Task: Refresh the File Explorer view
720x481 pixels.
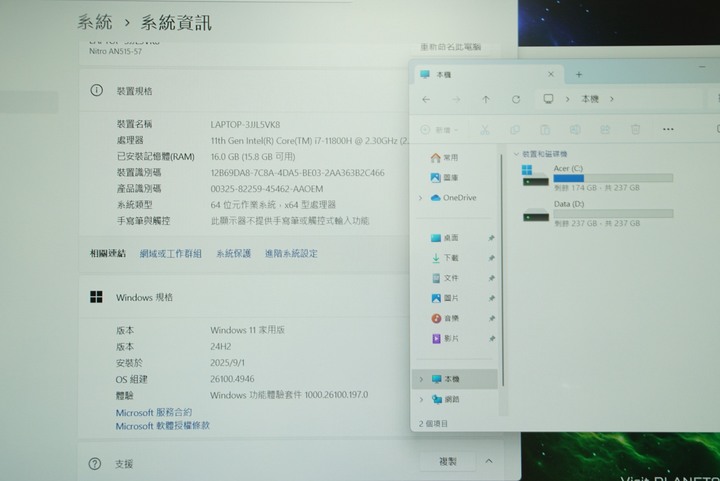Action: point(516,99)
